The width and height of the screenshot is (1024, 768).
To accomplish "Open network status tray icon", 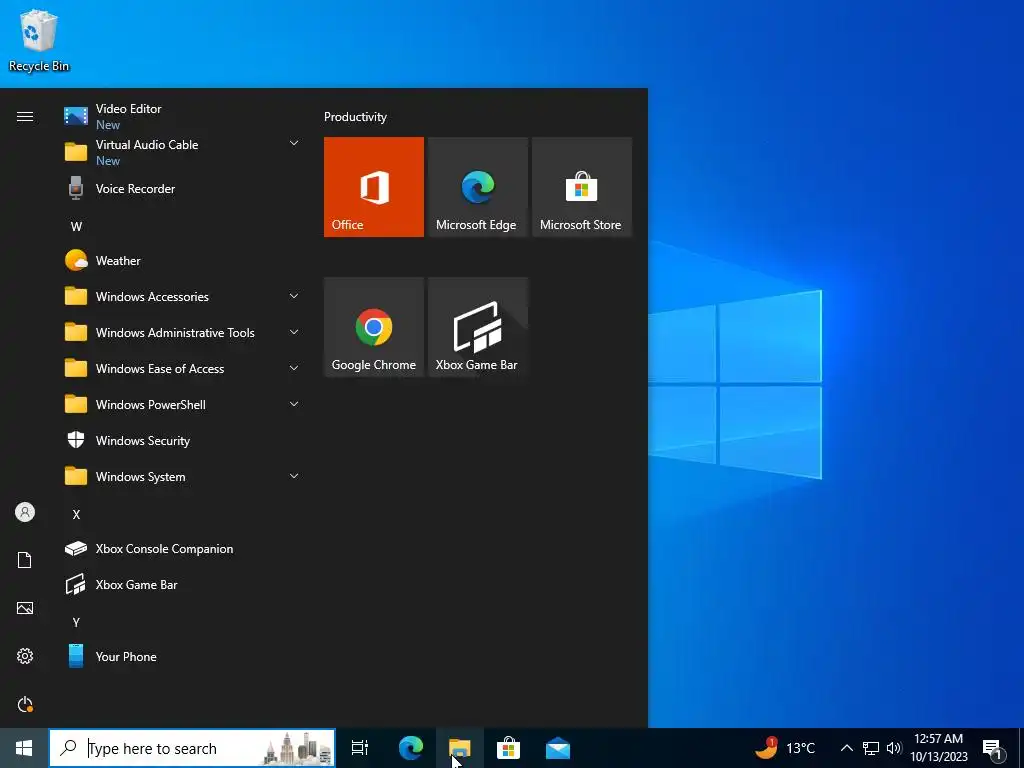I will pos(871,748).
